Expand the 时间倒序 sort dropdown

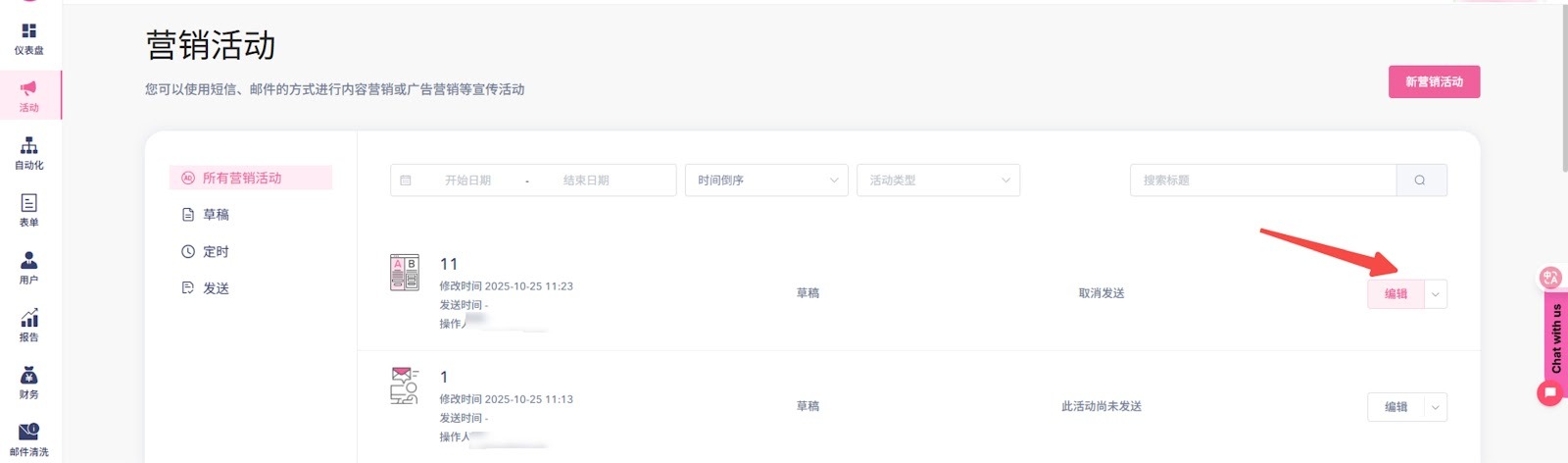[766, 180]
